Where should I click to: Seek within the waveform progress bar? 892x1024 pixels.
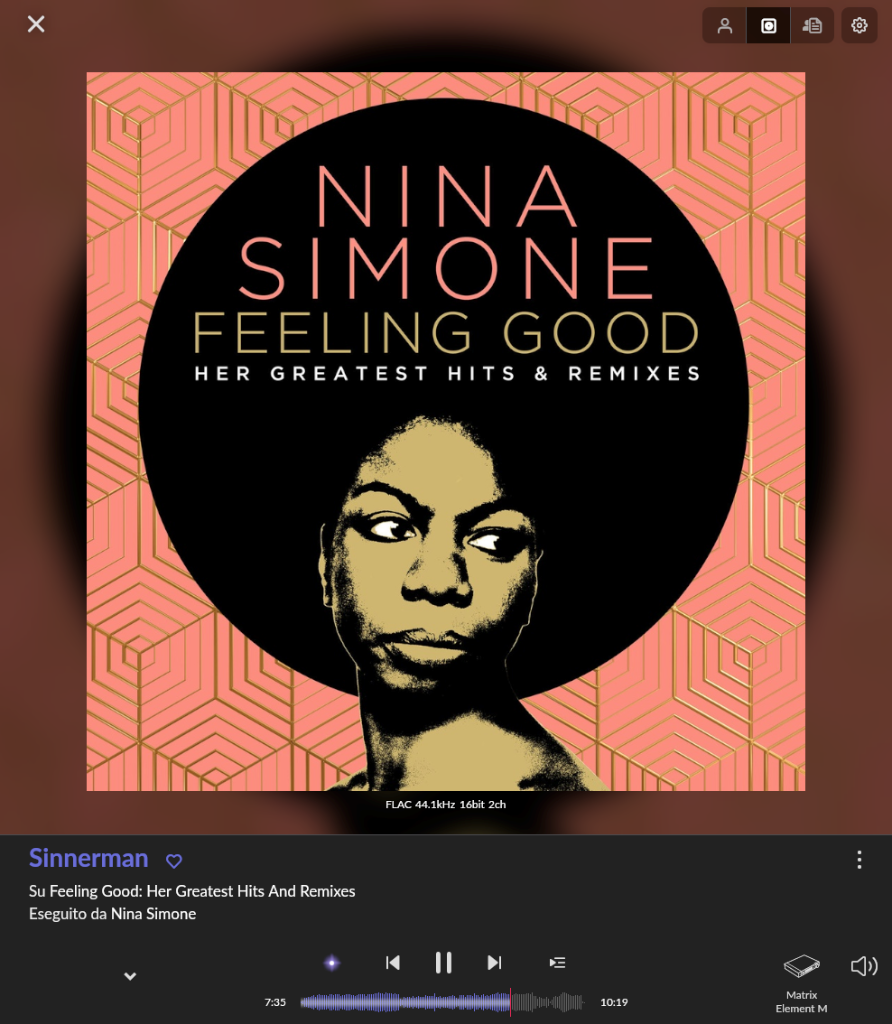pyautogui.click(x=442, y=1002)
